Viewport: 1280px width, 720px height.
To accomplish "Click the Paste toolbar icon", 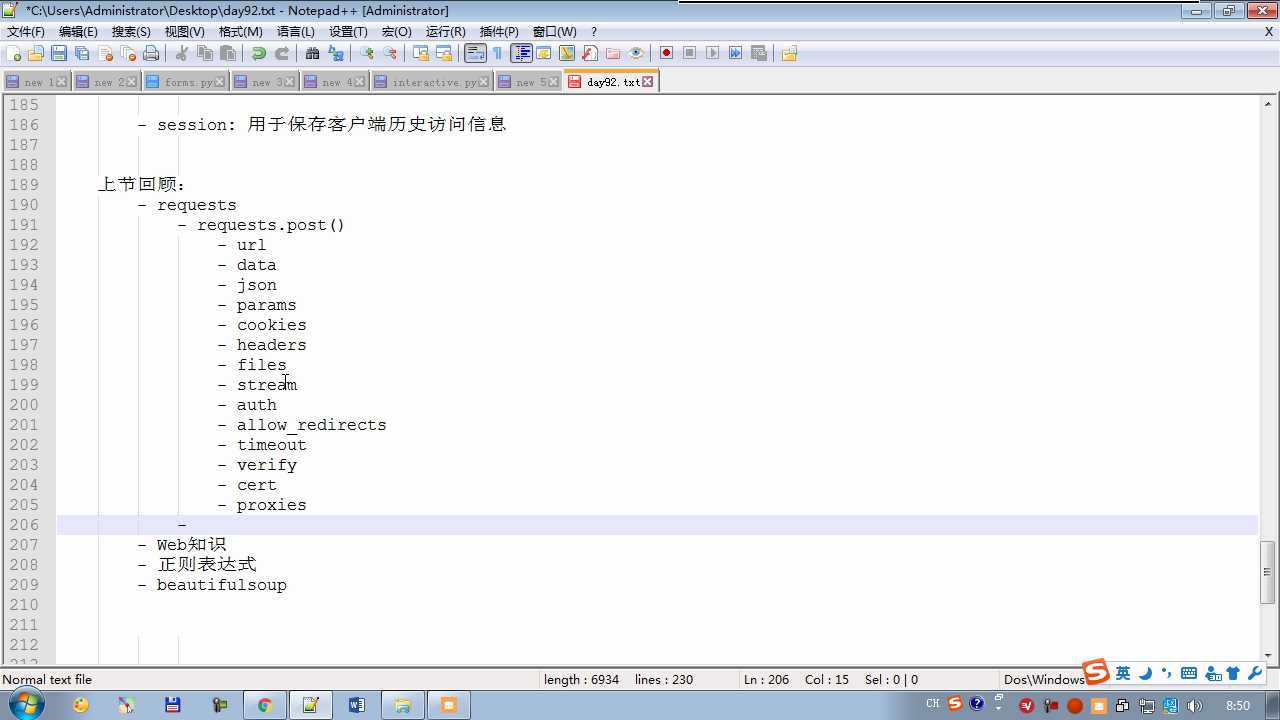I will click(x=228, y=53).
